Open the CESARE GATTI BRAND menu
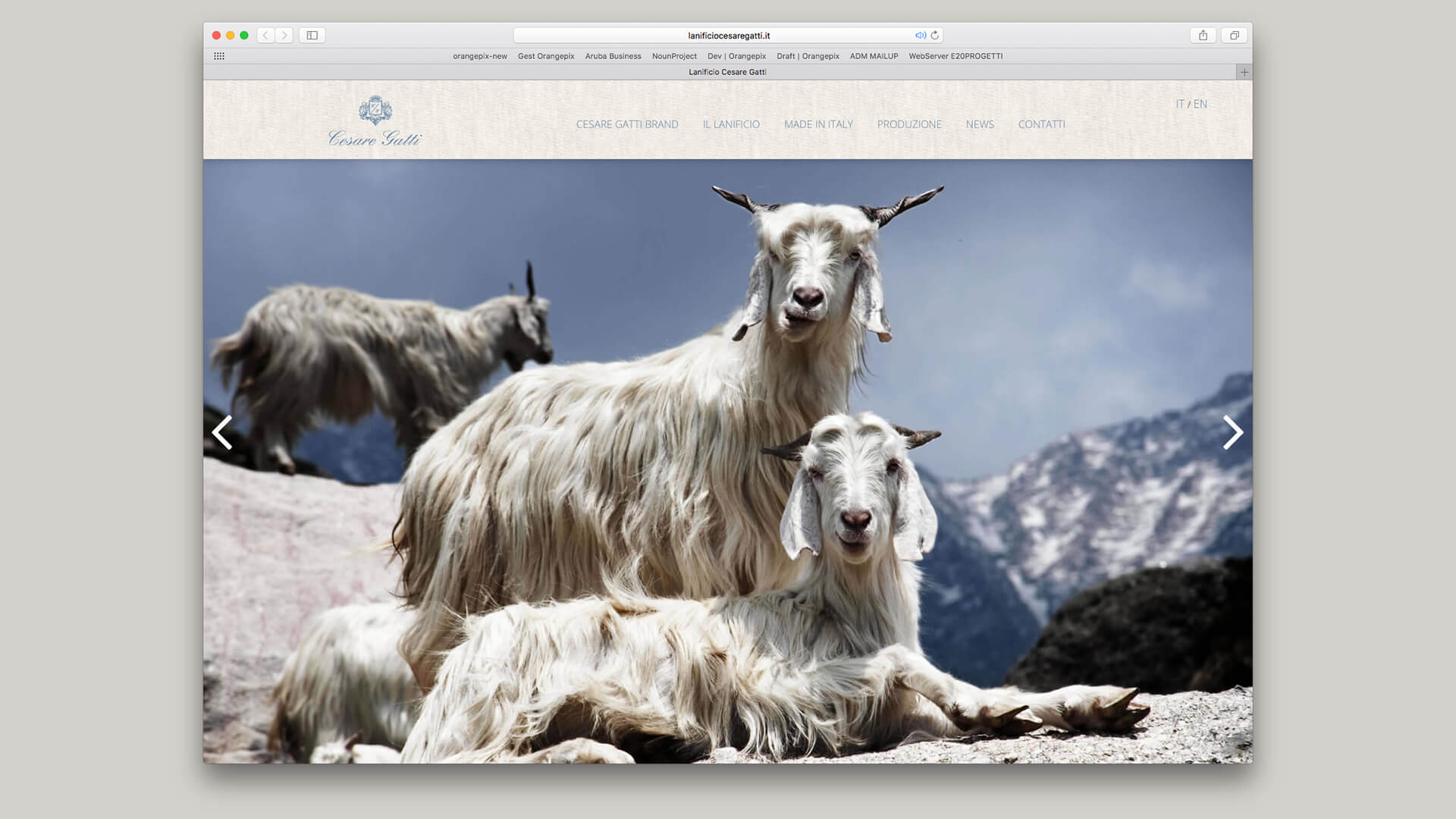The image size is (1456, 819). coord(627,124)
